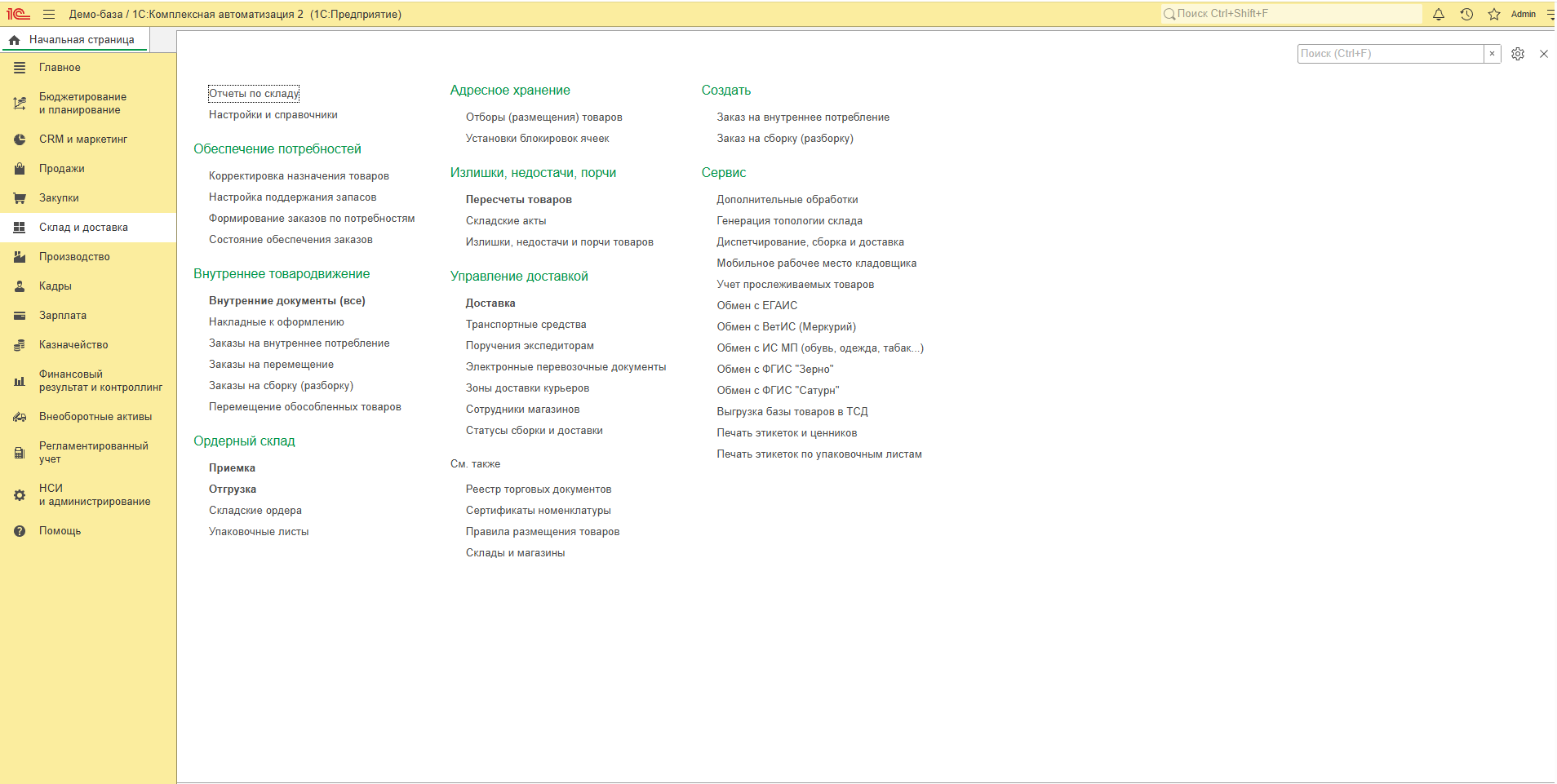This screenshot has width=1557, height=784.
Task: Click the Помощь question mark icon
Action: pyautogui.click(x=20, y=531)
